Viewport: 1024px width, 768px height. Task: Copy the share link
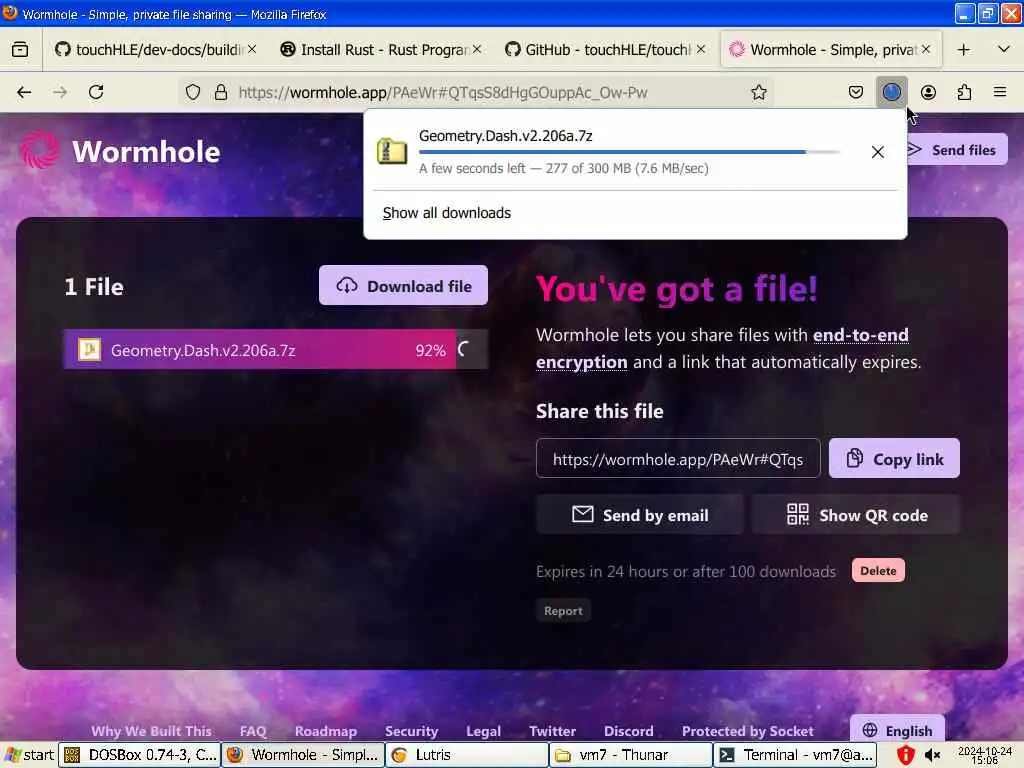pyautogui.click(x=894, y=458)
